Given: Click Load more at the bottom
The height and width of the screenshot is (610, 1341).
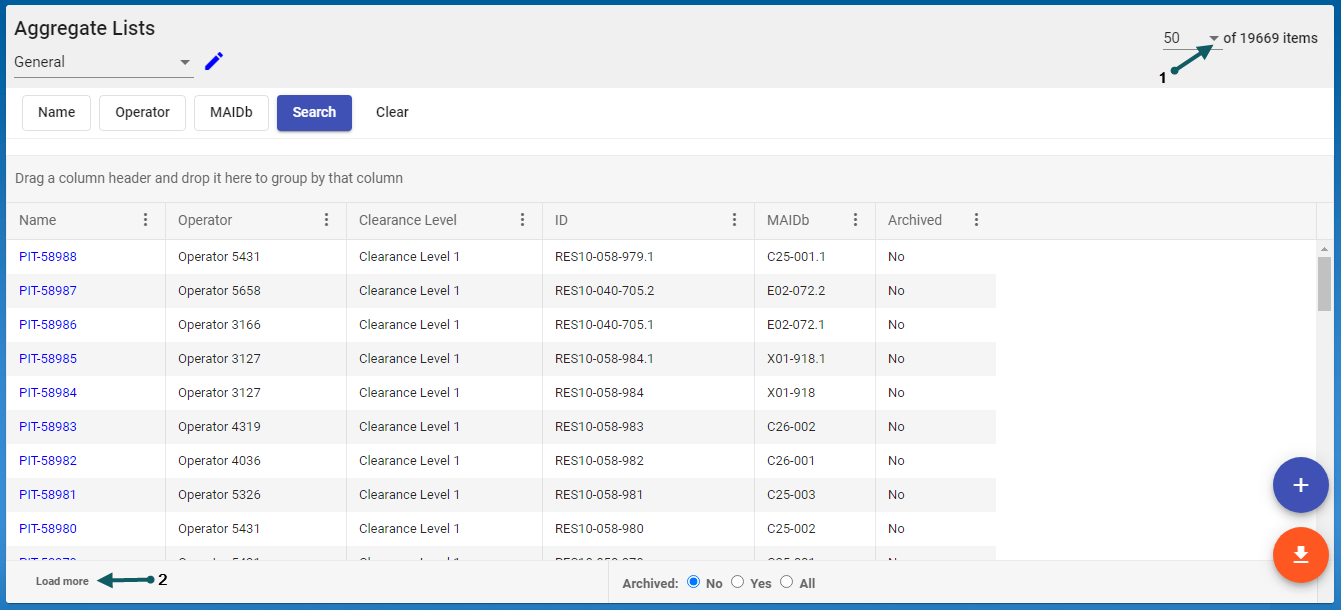Looking at the screenshot, I should (x=62, y=581).
